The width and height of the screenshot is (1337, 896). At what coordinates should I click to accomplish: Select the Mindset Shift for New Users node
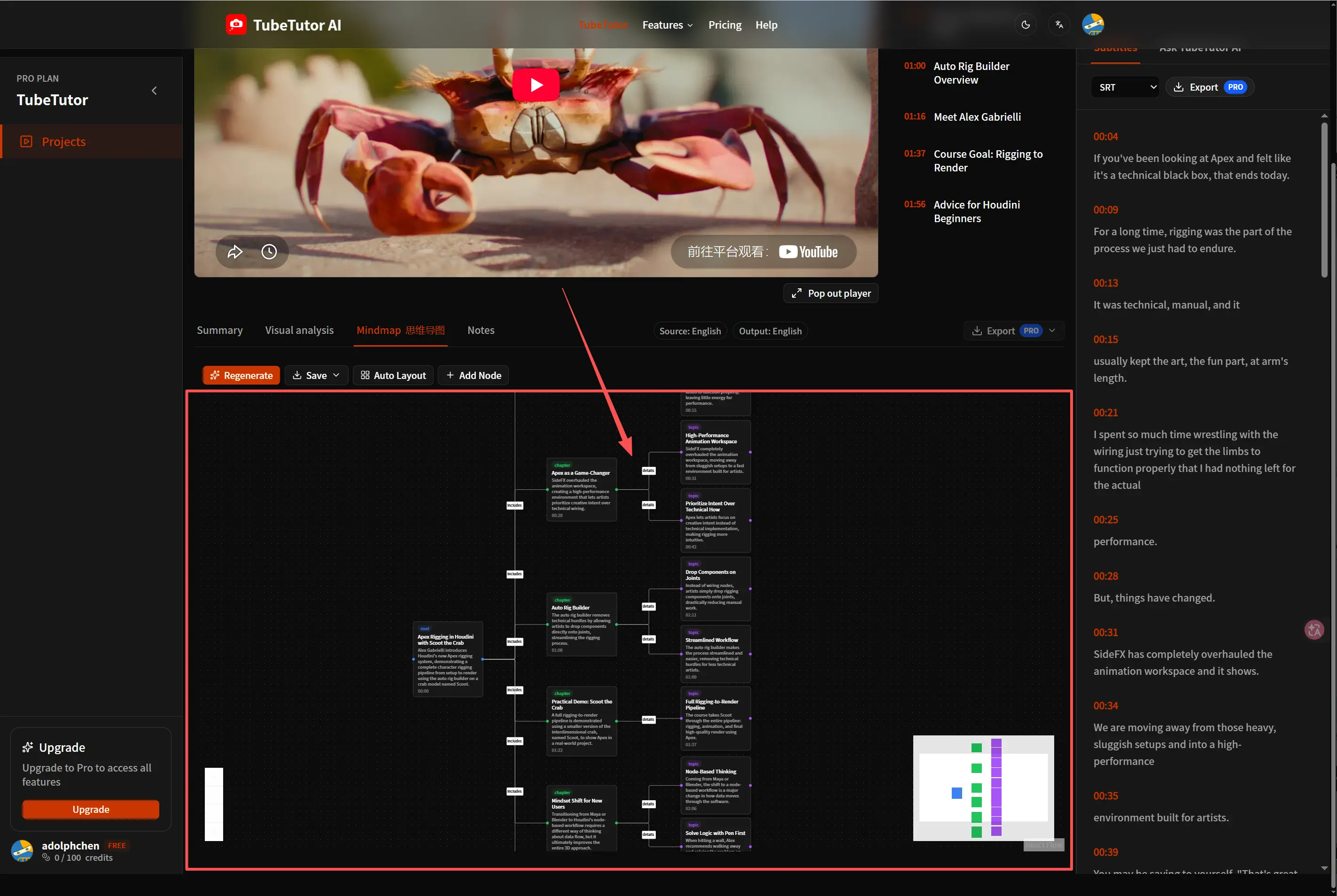coord(581,819)
